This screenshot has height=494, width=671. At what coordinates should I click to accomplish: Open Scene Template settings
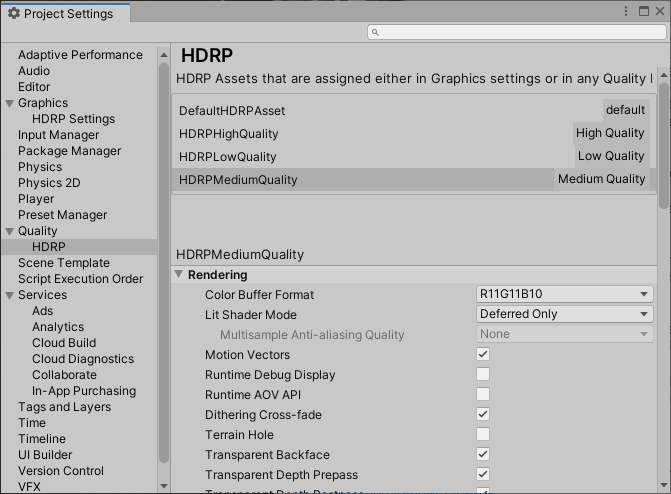click(64, 263)
